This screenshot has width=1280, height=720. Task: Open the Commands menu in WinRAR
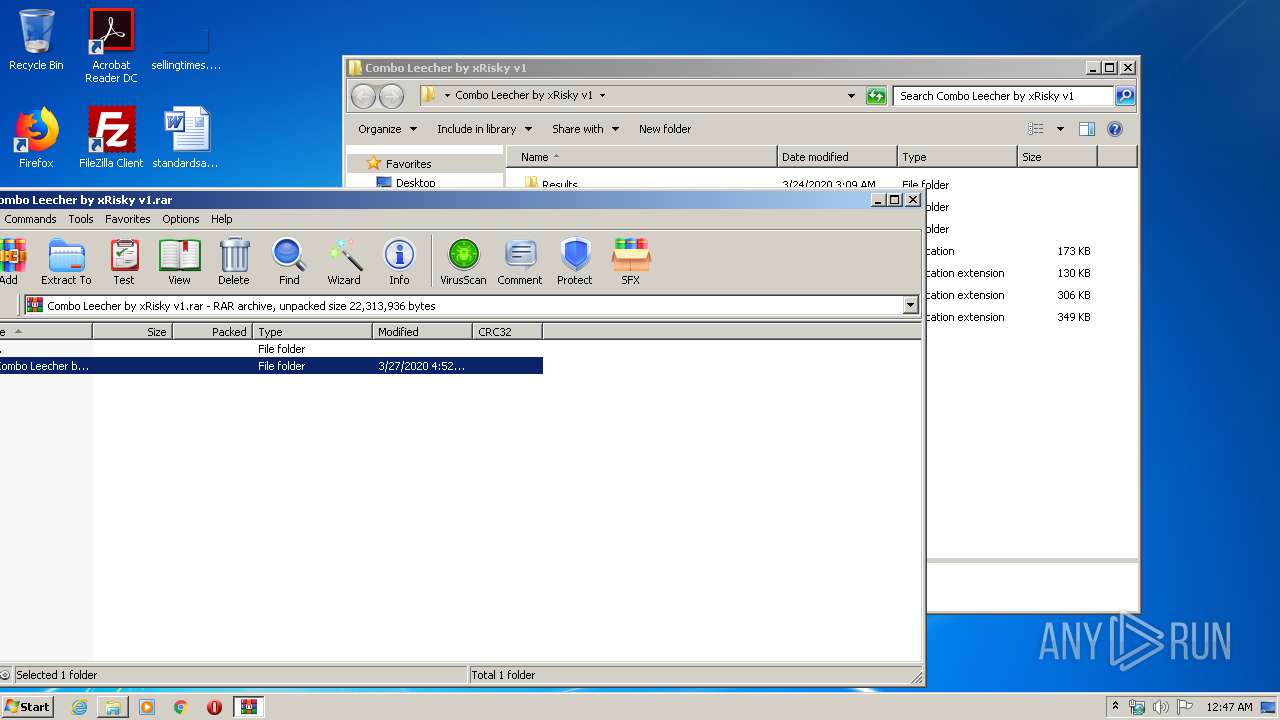(x=30, y=219)
